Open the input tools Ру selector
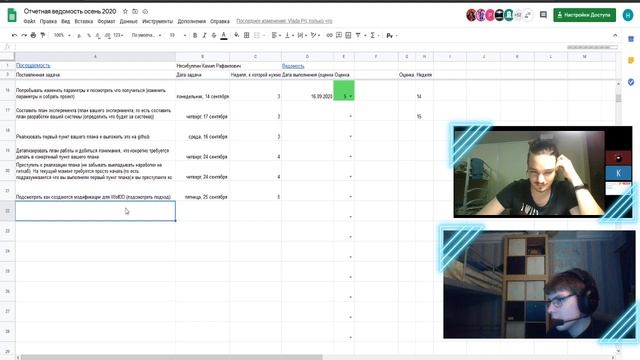 [x=391, y=36]
